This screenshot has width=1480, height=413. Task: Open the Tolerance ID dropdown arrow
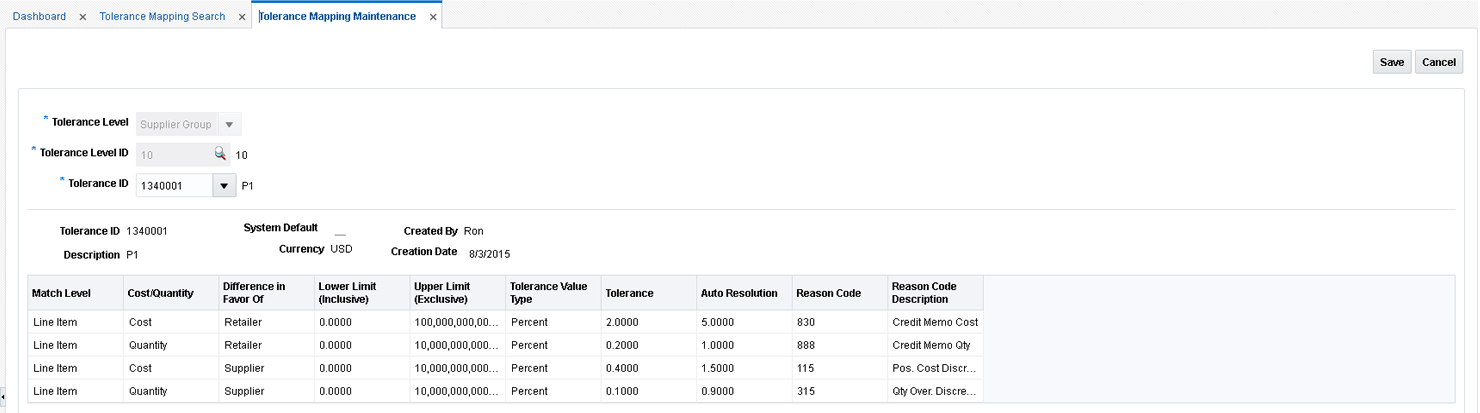pos(224,186)
